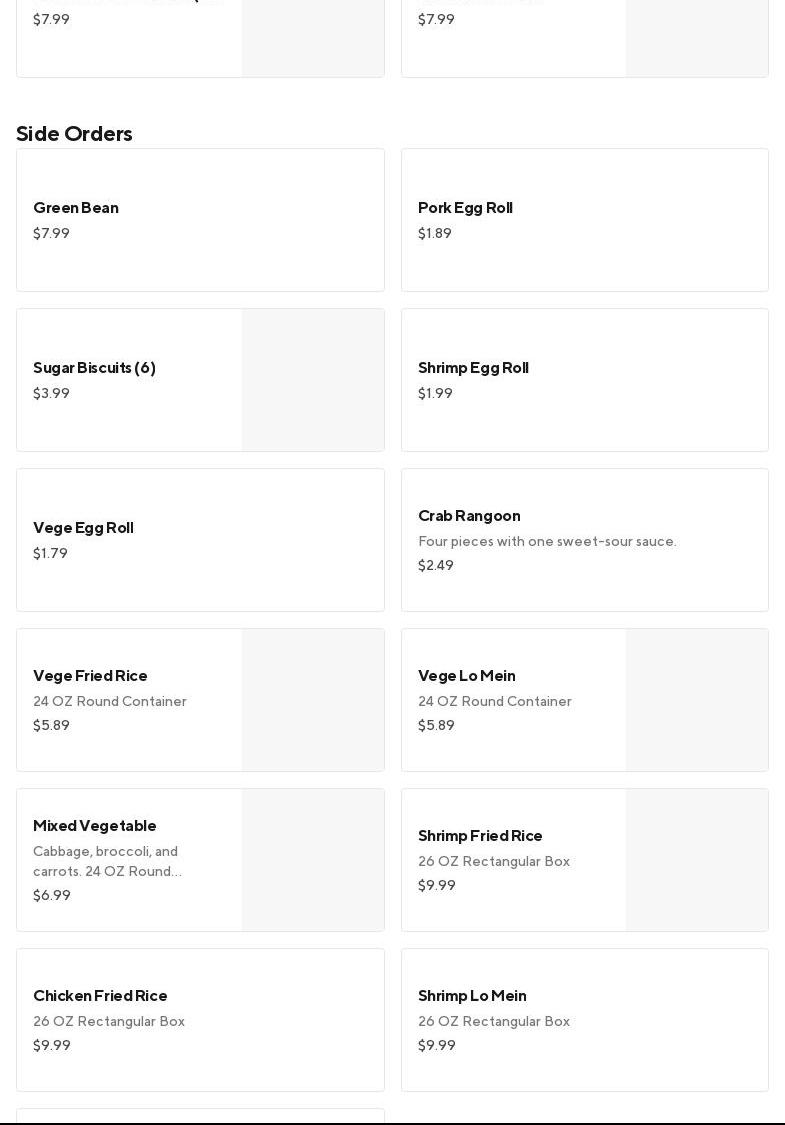785x1125 pixels.
Task: Open the Crab Rangoon item title
Action: [469, 516]
